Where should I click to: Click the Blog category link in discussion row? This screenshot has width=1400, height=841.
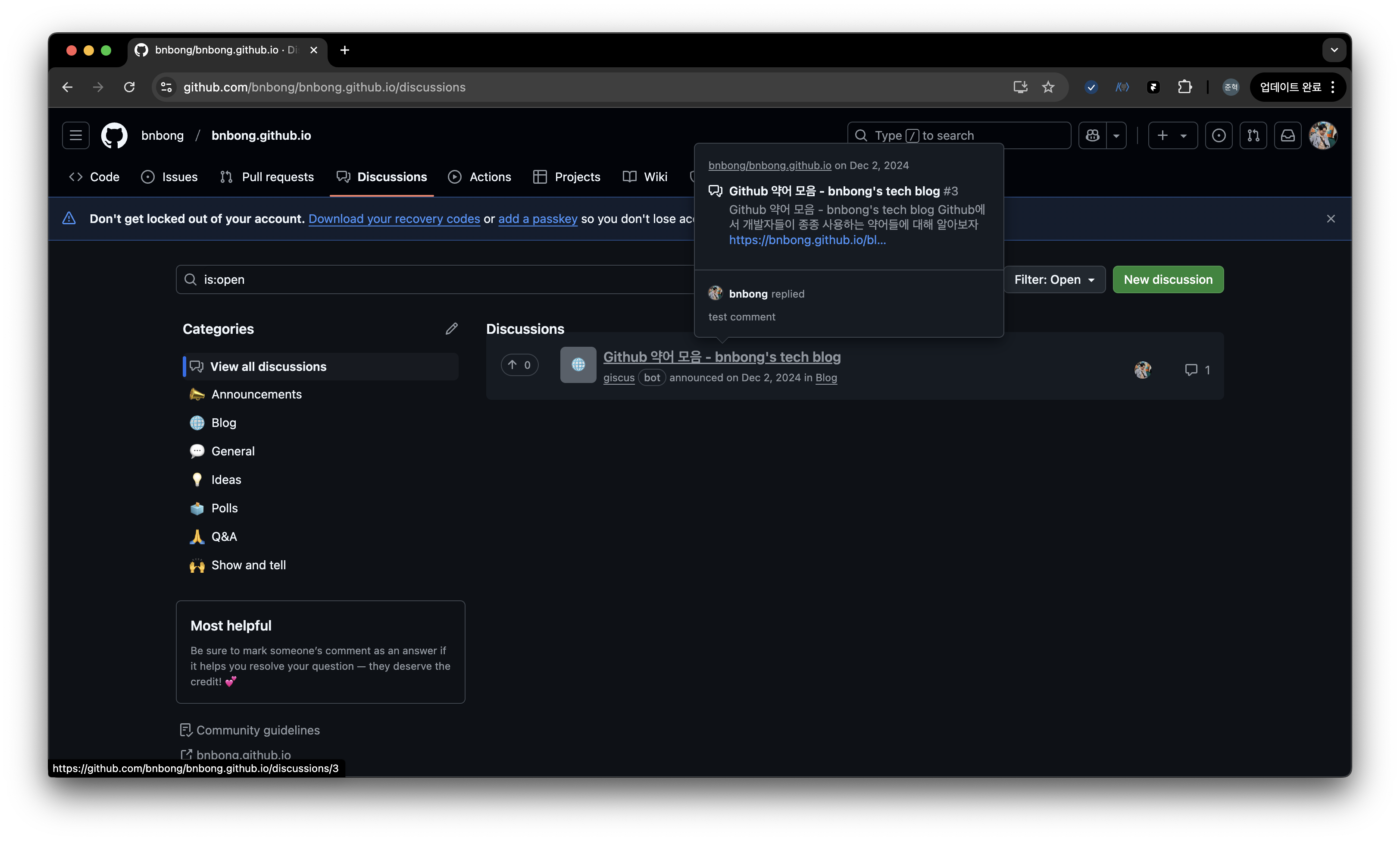point(826,378)
